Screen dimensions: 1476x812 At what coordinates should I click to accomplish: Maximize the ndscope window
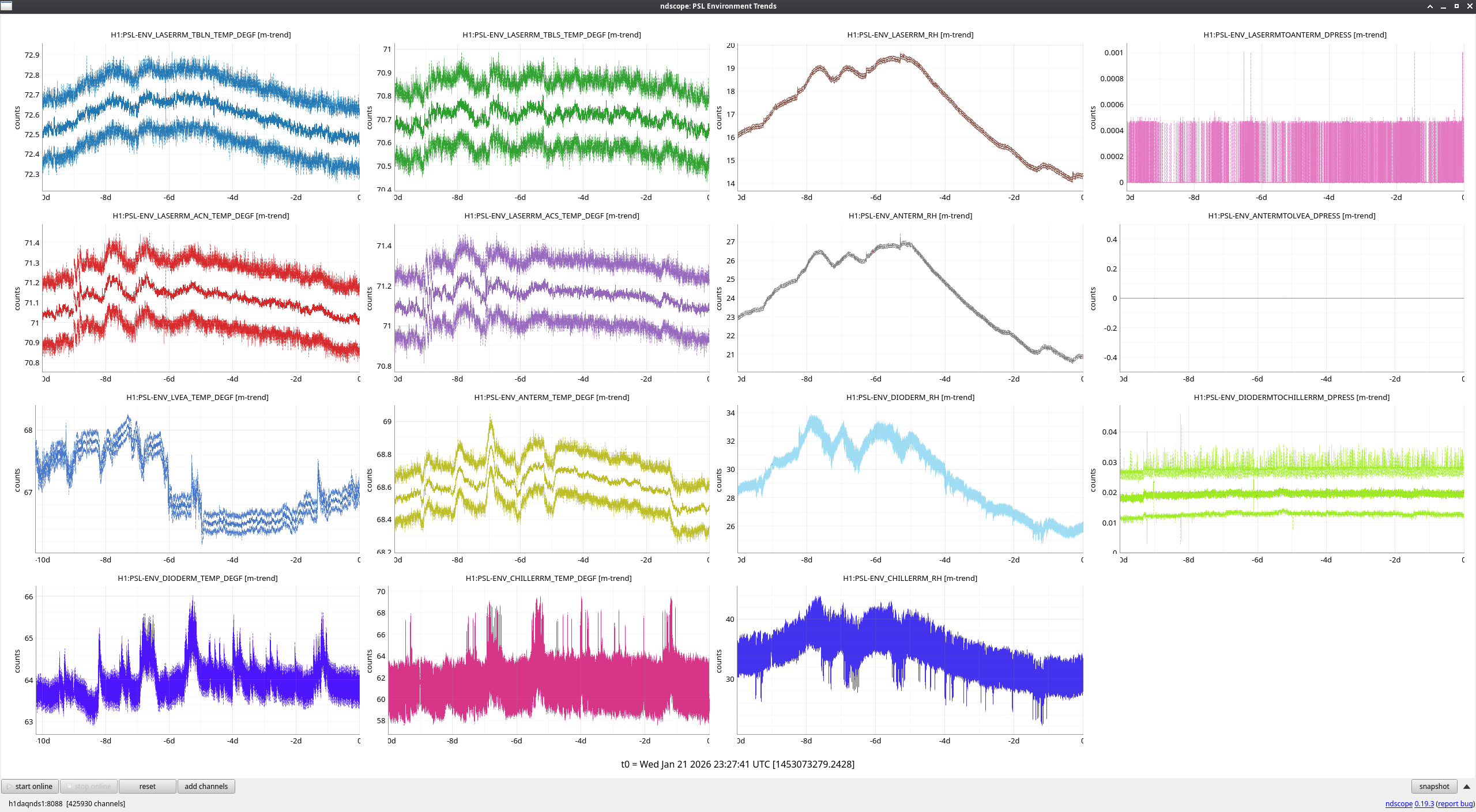tap(1456, 6)
